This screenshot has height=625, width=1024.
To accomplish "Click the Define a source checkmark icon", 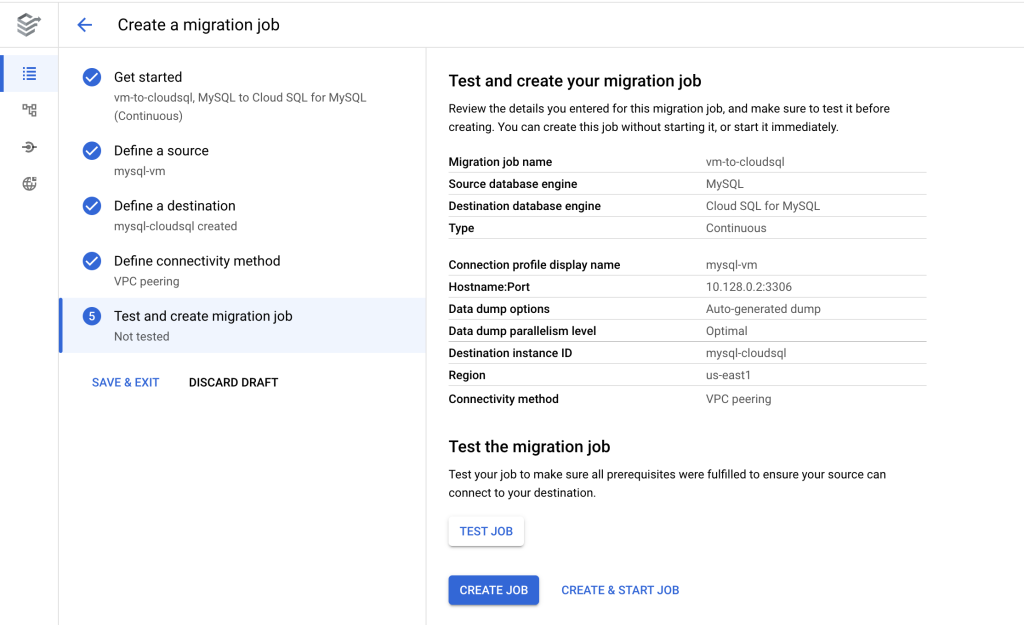I will 92,151.
